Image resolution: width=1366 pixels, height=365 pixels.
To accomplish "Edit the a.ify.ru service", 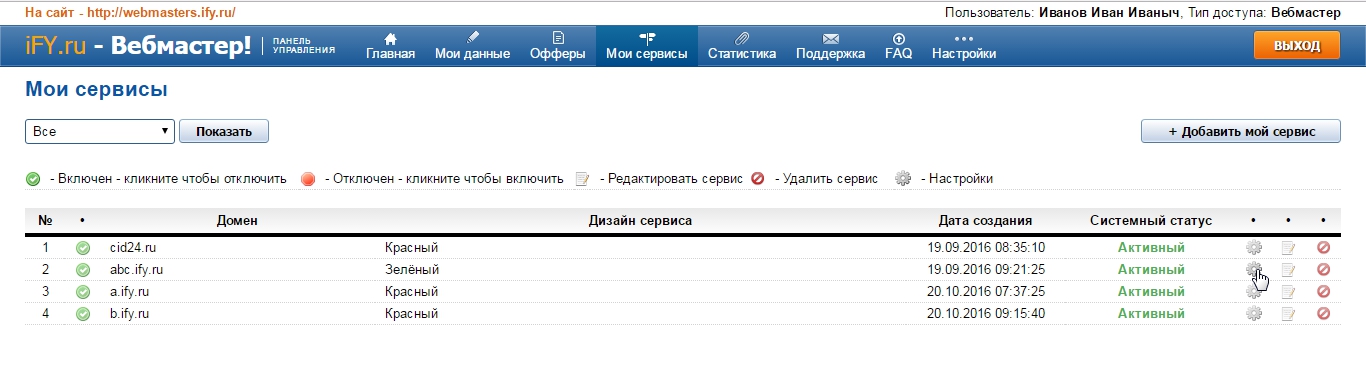I will [x=1289, y=291].
